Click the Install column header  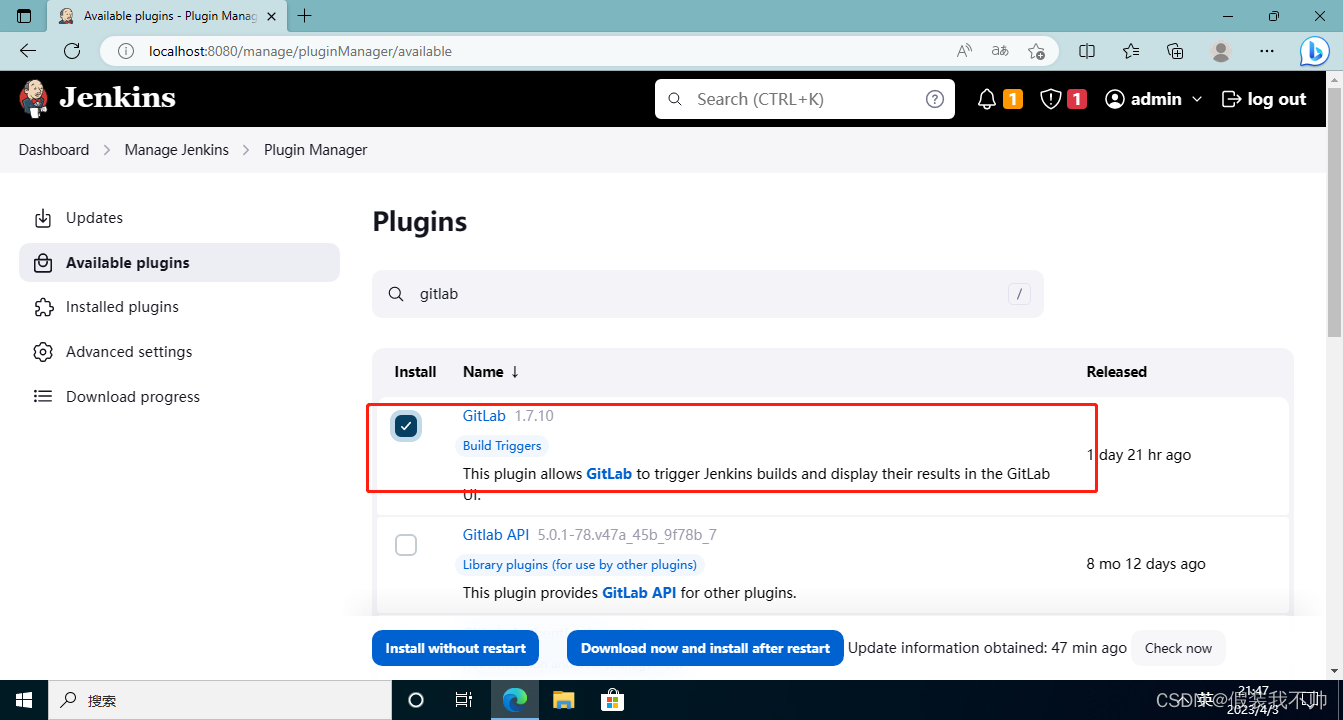pos(415,372)
